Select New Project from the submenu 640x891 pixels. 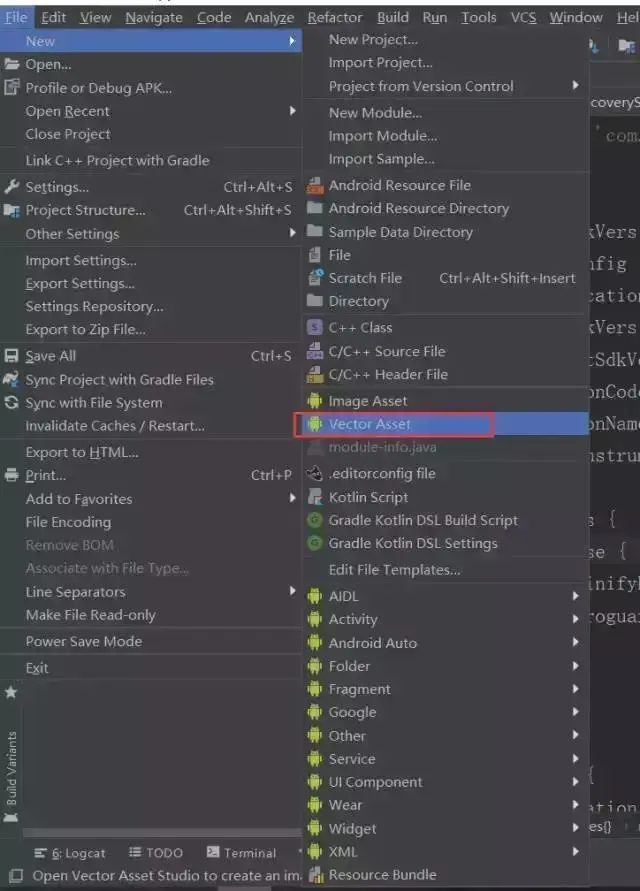pos(373,40)
